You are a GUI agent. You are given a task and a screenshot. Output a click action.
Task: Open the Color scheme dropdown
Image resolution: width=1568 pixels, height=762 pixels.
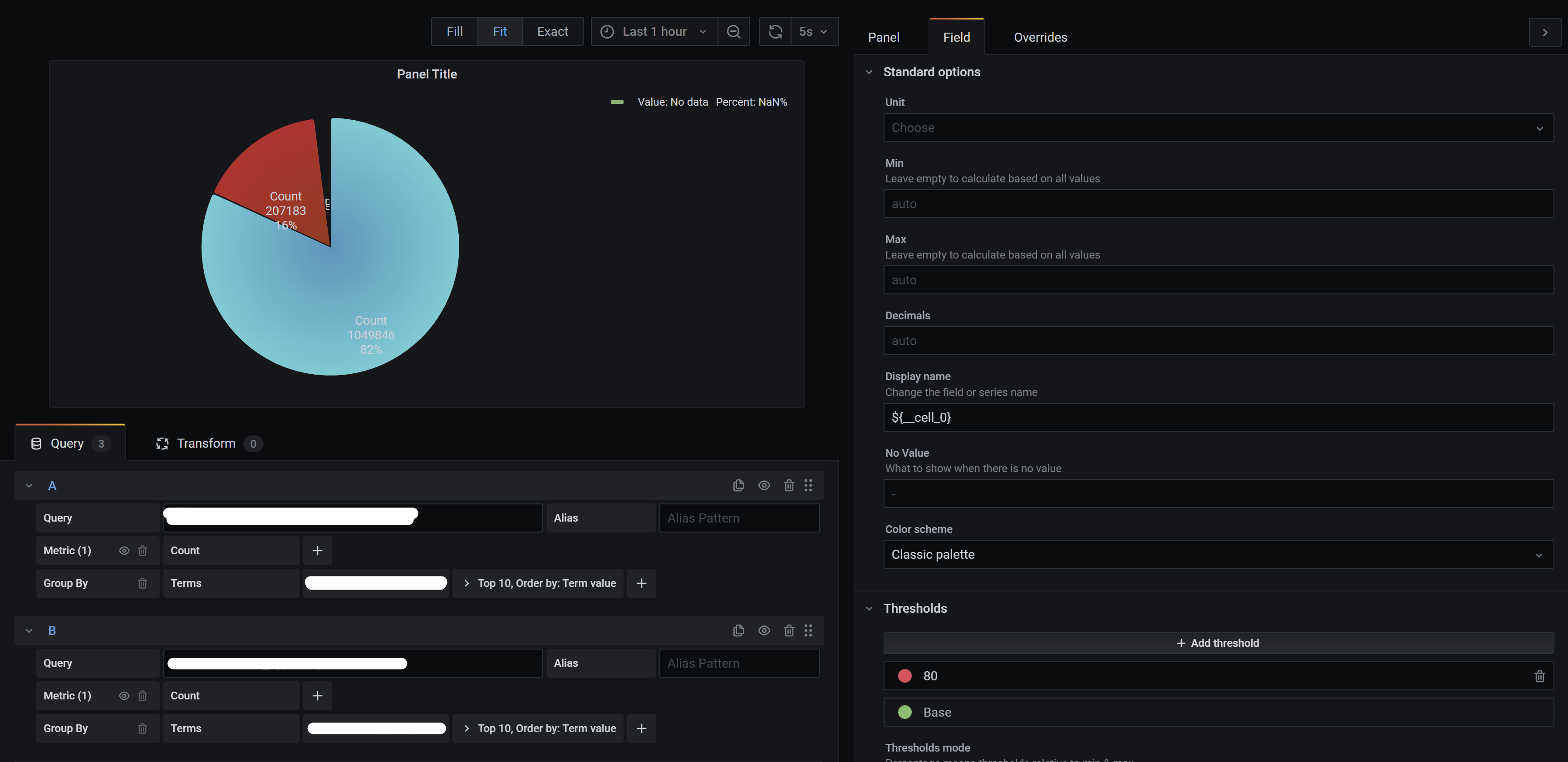tap(1216, 554)
